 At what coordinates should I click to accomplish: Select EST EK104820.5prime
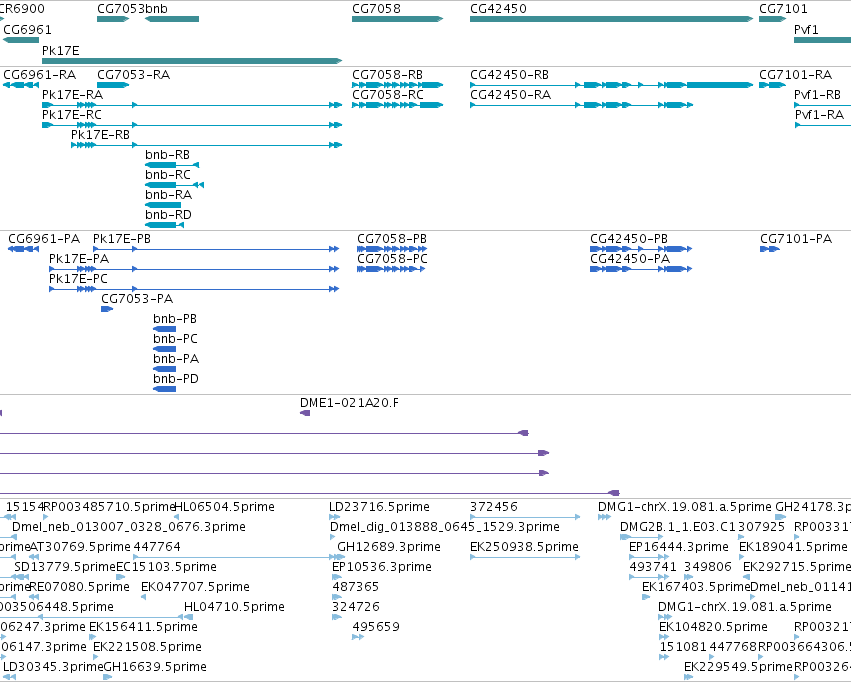pyautogui.click(x=713, y=627)
